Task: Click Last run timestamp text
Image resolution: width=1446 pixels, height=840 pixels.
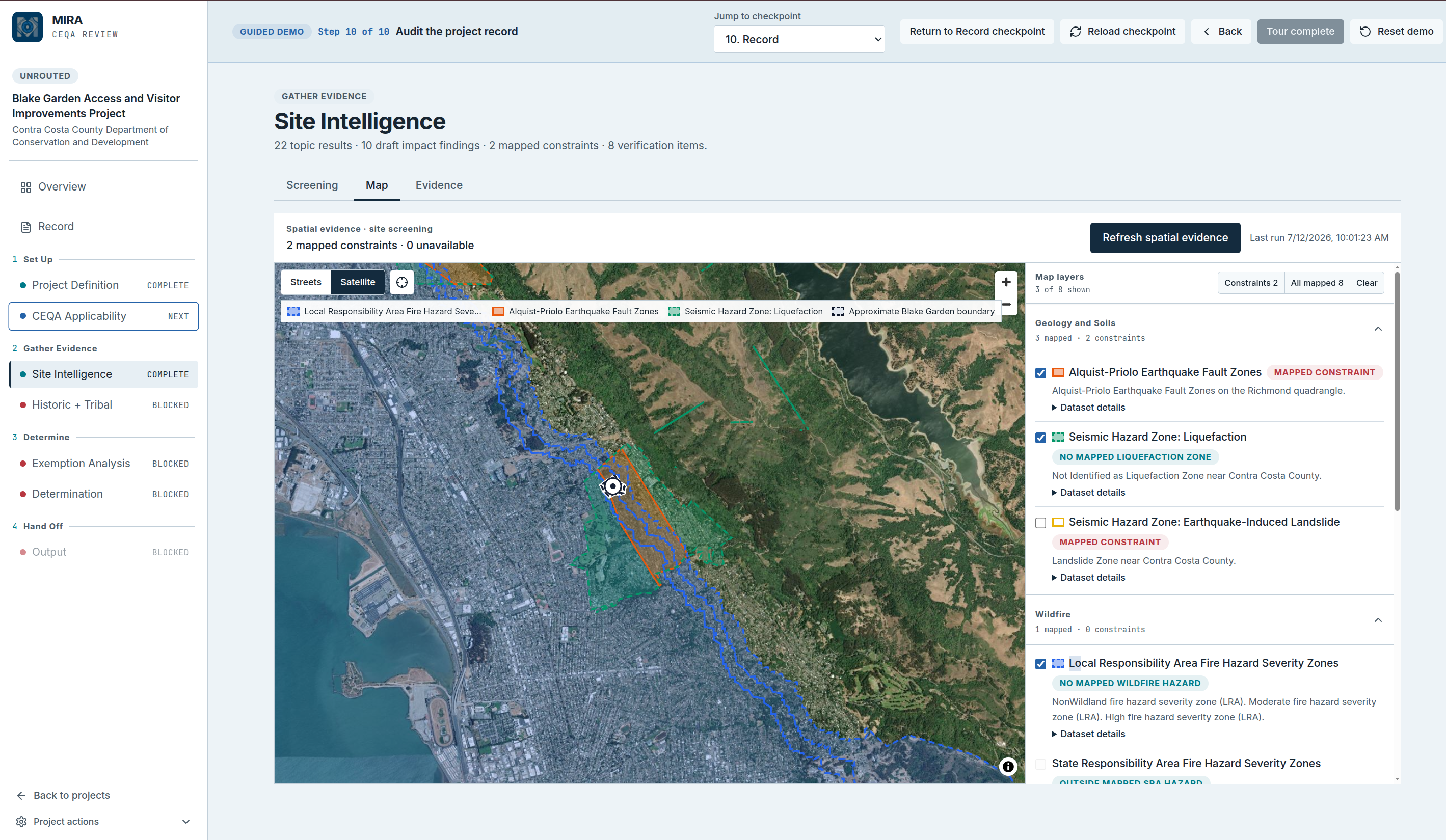Action: coord(1319,237)
